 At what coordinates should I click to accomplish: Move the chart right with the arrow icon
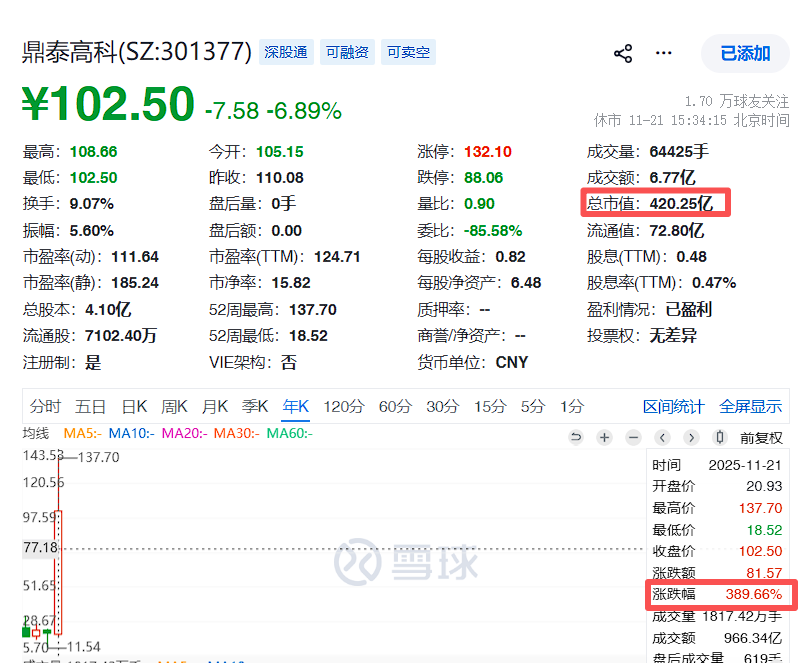691,438
